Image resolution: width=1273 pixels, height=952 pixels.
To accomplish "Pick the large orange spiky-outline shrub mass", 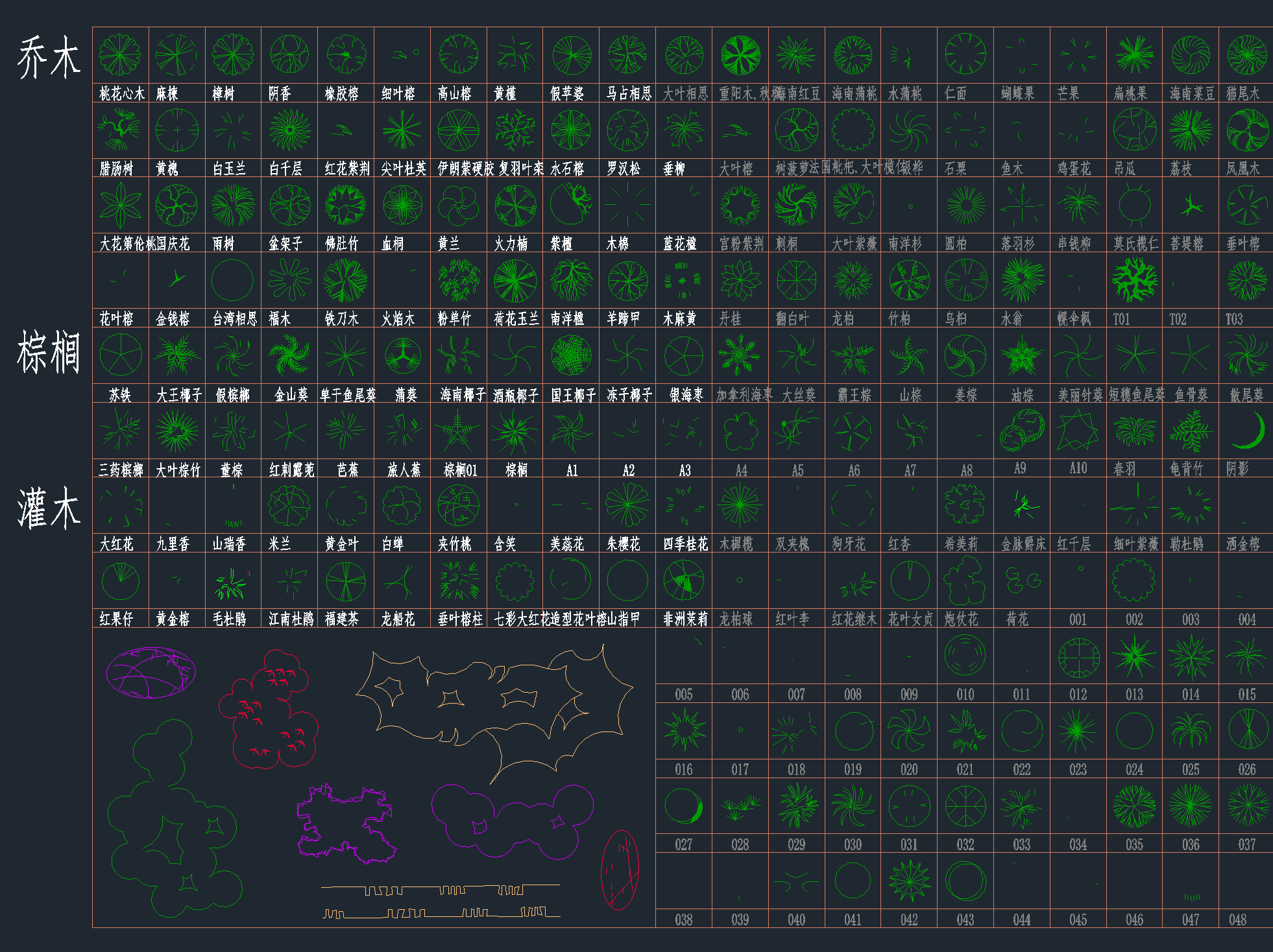I will point(494,713).
